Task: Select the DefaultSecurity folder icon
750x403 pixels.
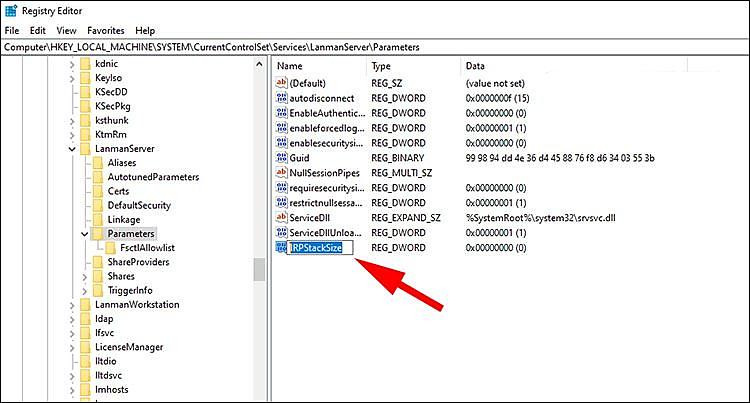Action: 98,206
